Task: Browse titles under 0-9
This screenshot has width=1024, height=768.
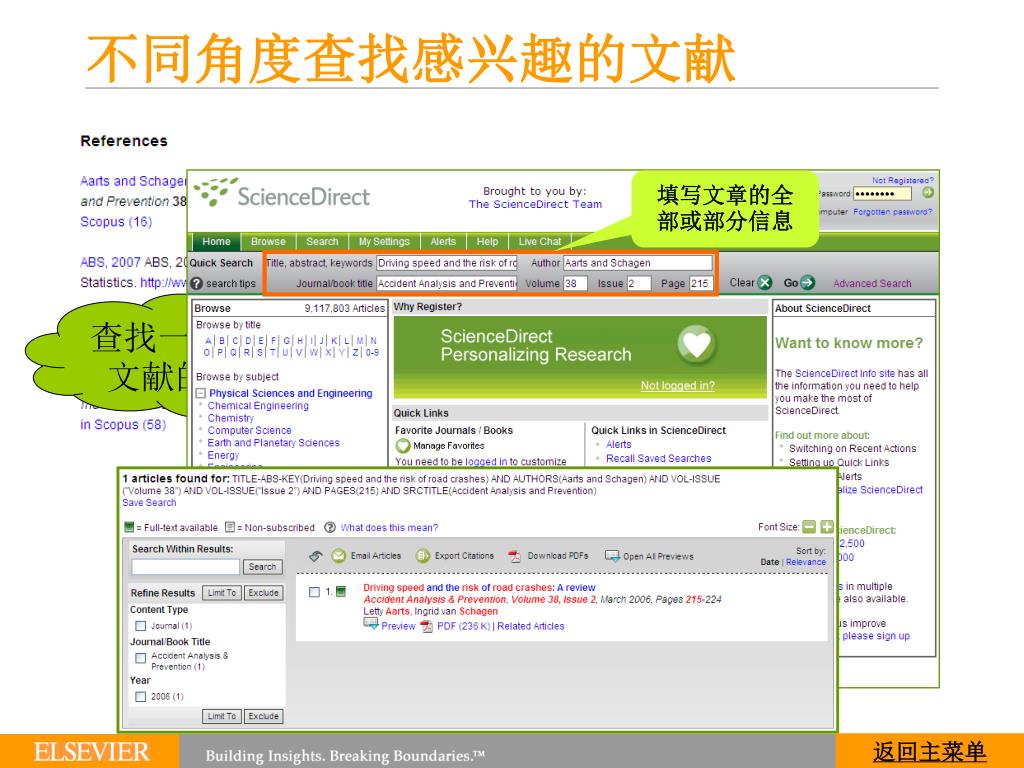Action: [372, 353]
